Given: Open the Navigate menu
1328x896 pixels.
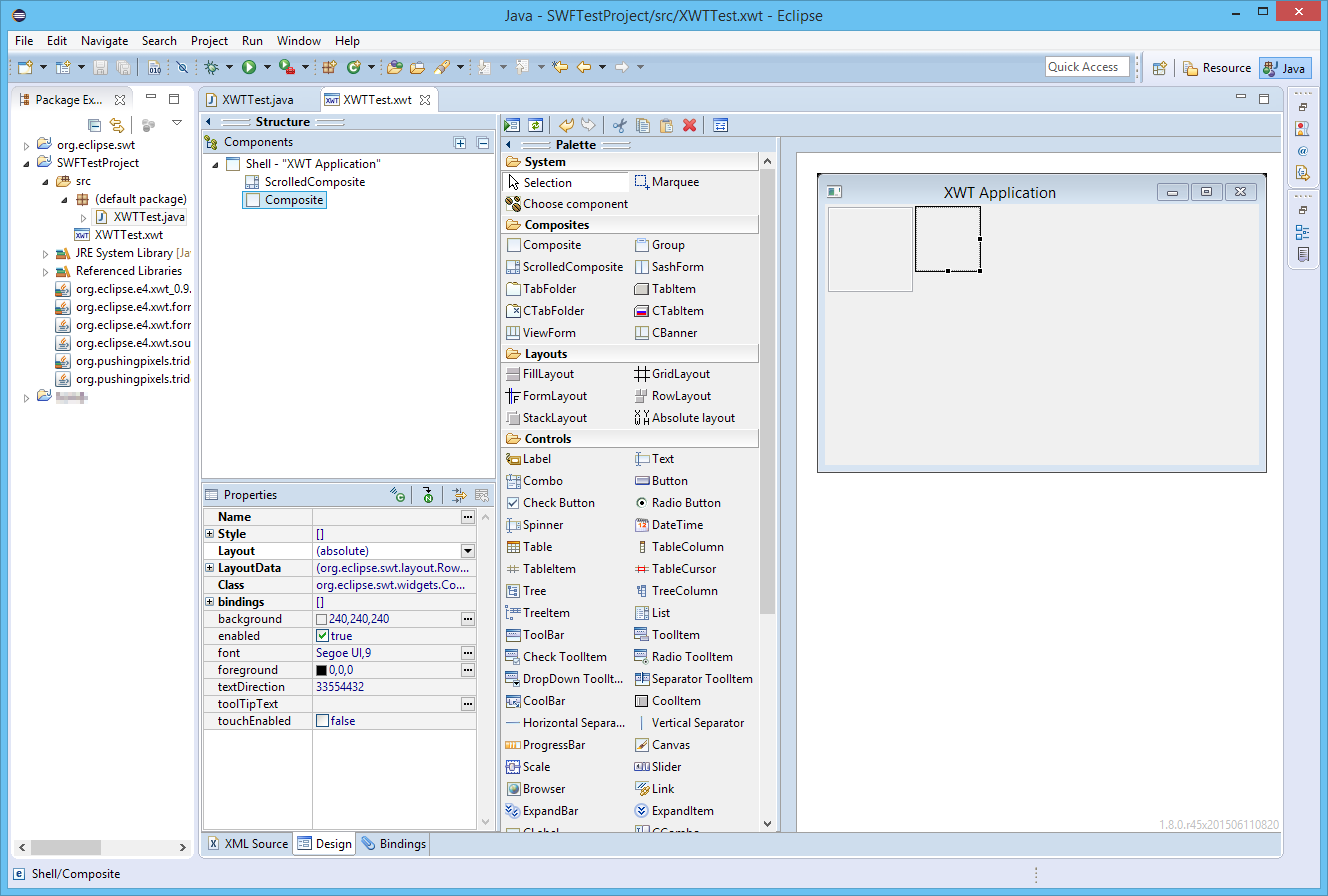Looking at the screenshot, I should pyautogui.click(x=105, y=41).
